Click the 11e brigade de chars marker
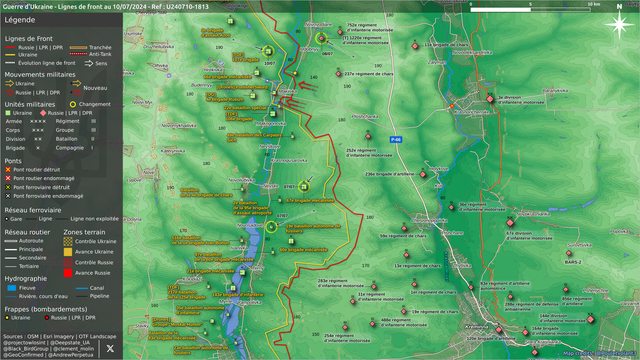Viewport: 640px width, 360px height. pyautogui.click(x=415, y=46)
